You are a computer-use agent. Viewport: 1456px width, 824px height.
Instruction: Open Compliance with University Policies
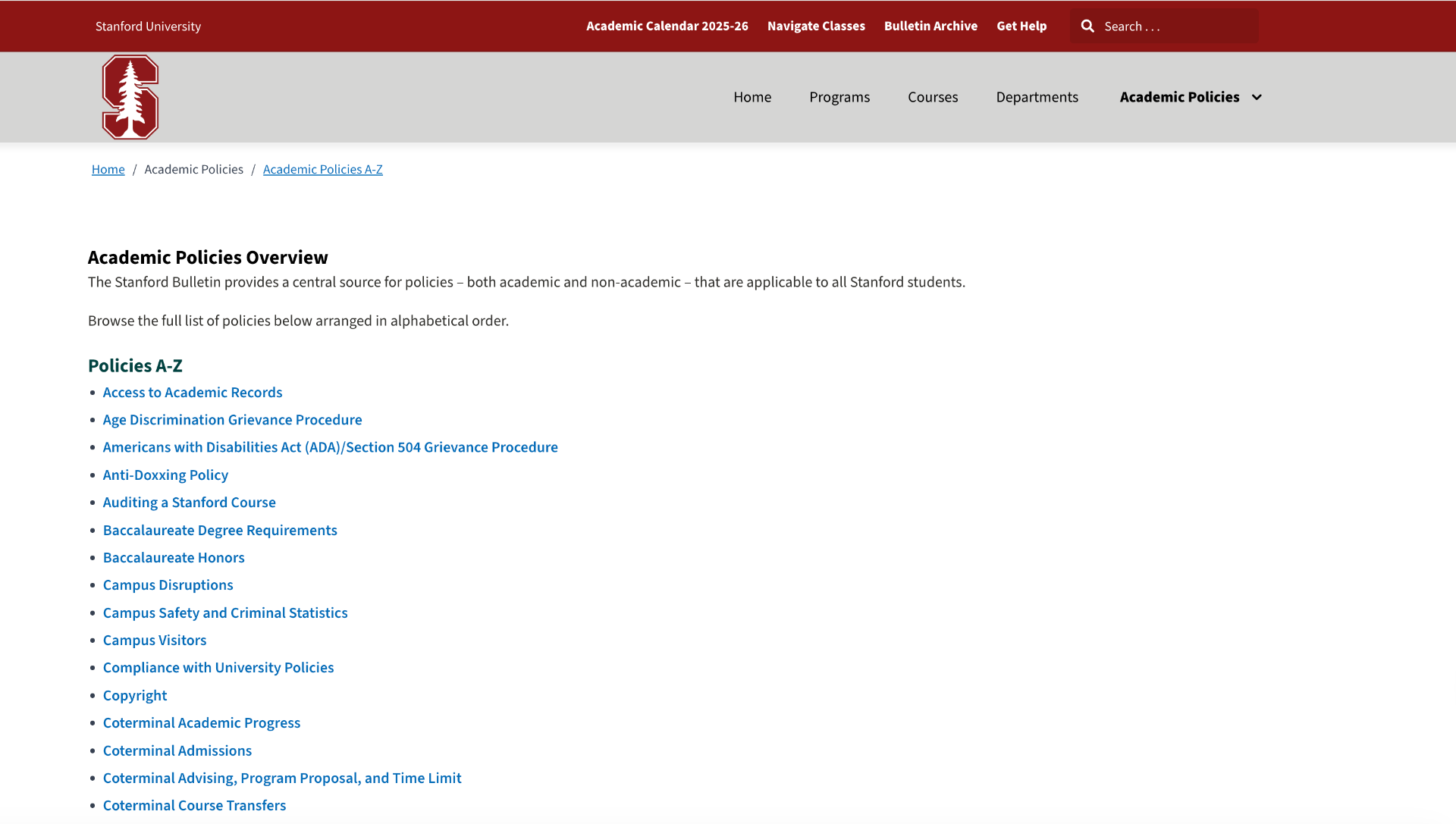(x=218, y=668)
